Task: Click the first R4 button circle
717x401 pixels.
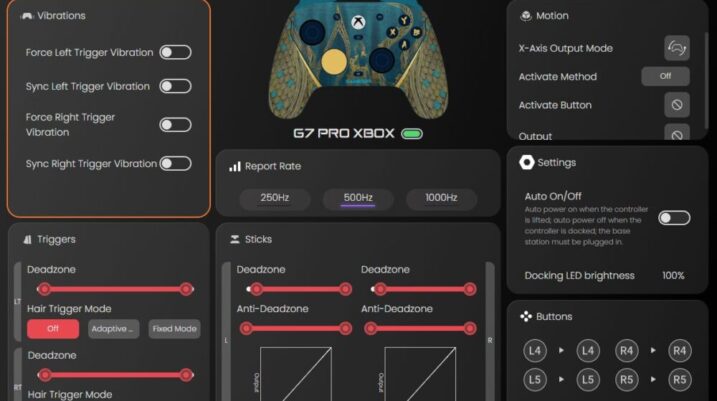Action: (x=627, y=351)
